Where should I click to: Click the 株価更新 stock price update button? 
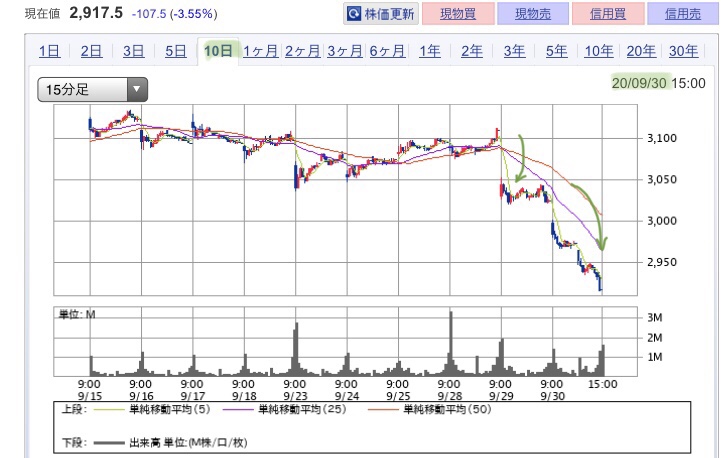pyautogui.click(x=381, y=14)
